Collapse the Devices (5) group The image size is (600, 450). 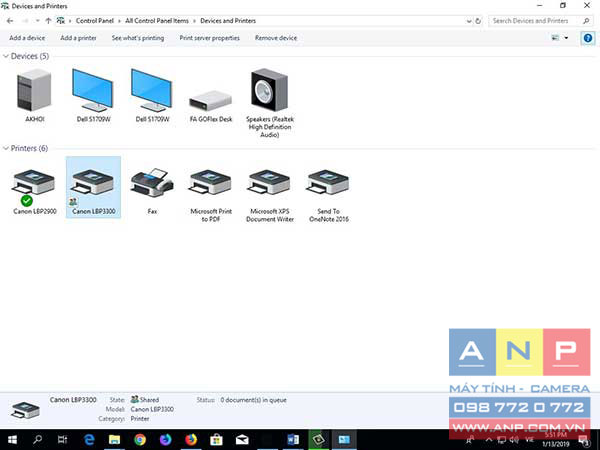(x=6, y=56)
